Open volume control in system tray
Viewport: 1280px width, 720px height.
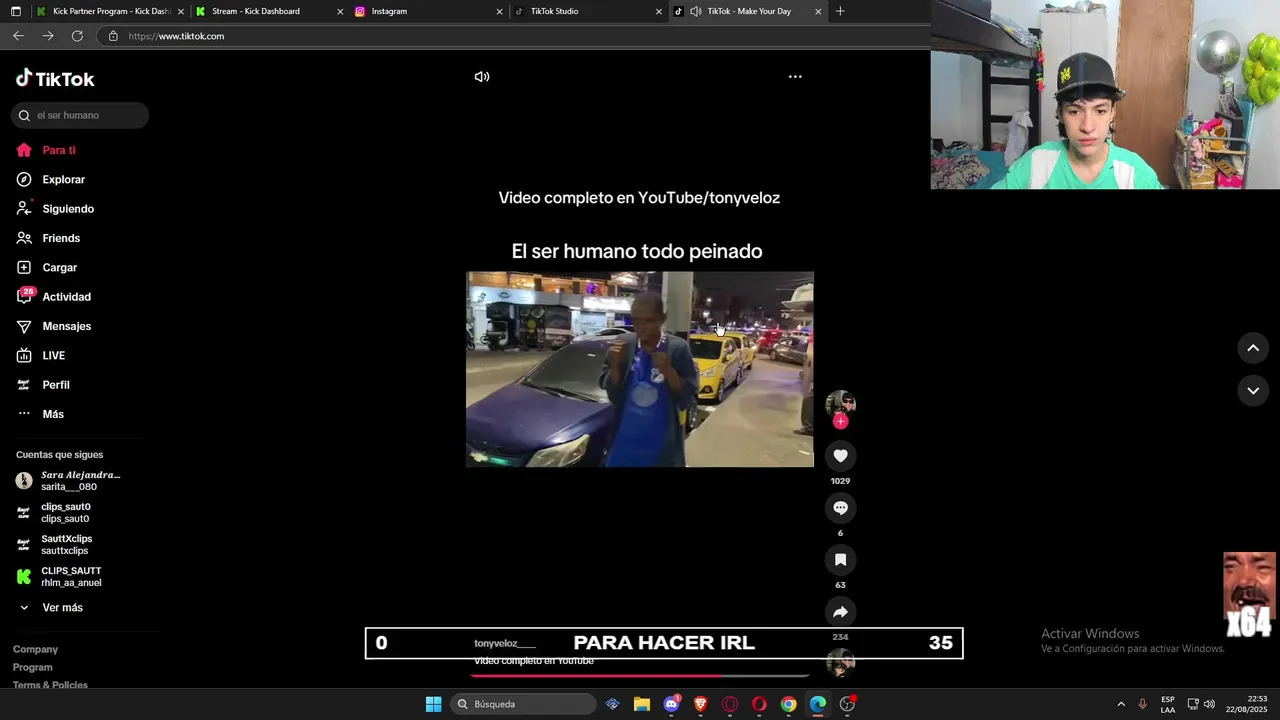(1209, 704)
